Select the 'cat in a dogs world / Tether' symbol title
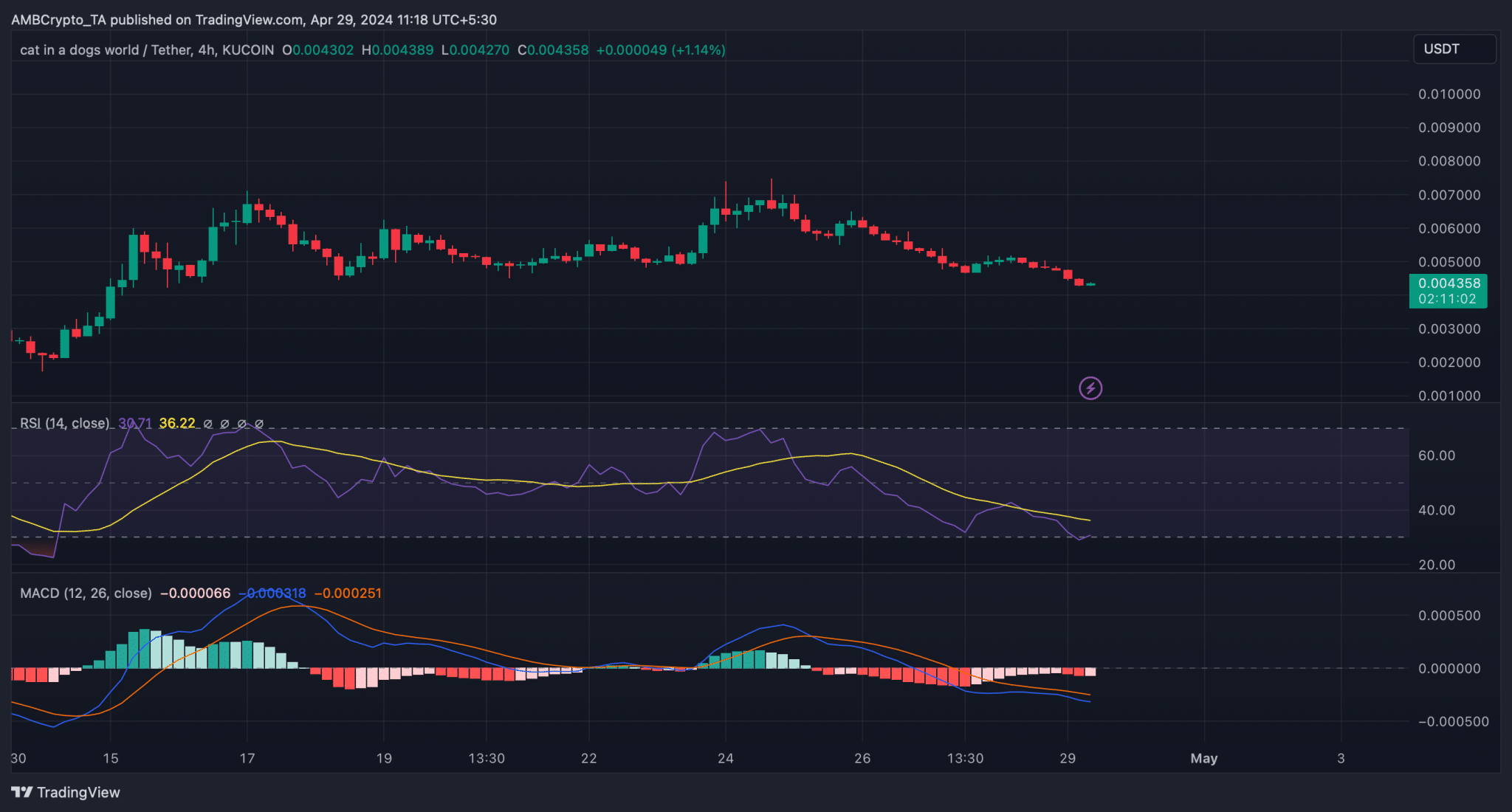This screenshot has width=1512, height=812. 106,50
